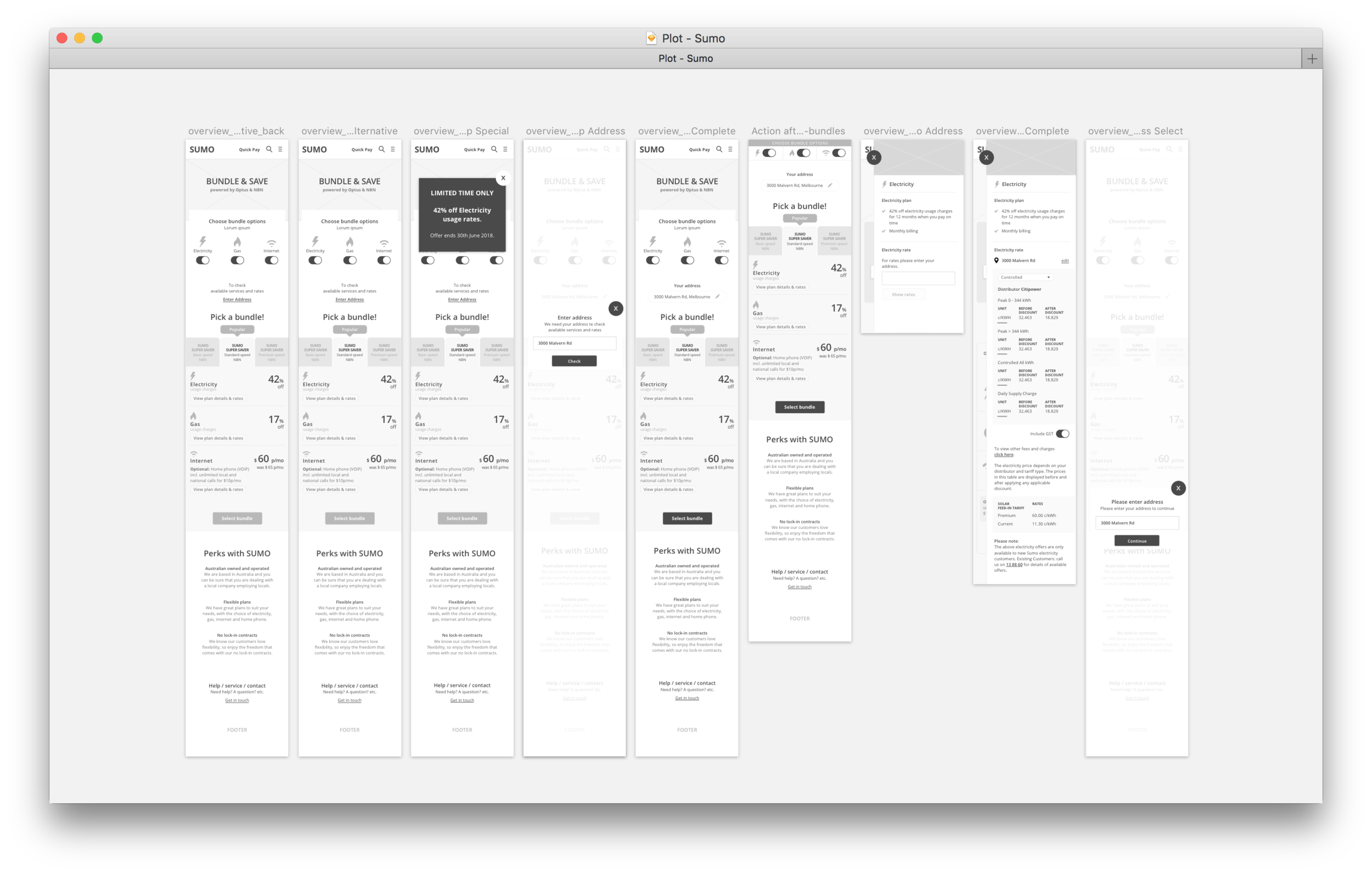Open the hamburger menu in the SUMO header
Viewport: 1372px width, 874px height.
coord(280,149)
